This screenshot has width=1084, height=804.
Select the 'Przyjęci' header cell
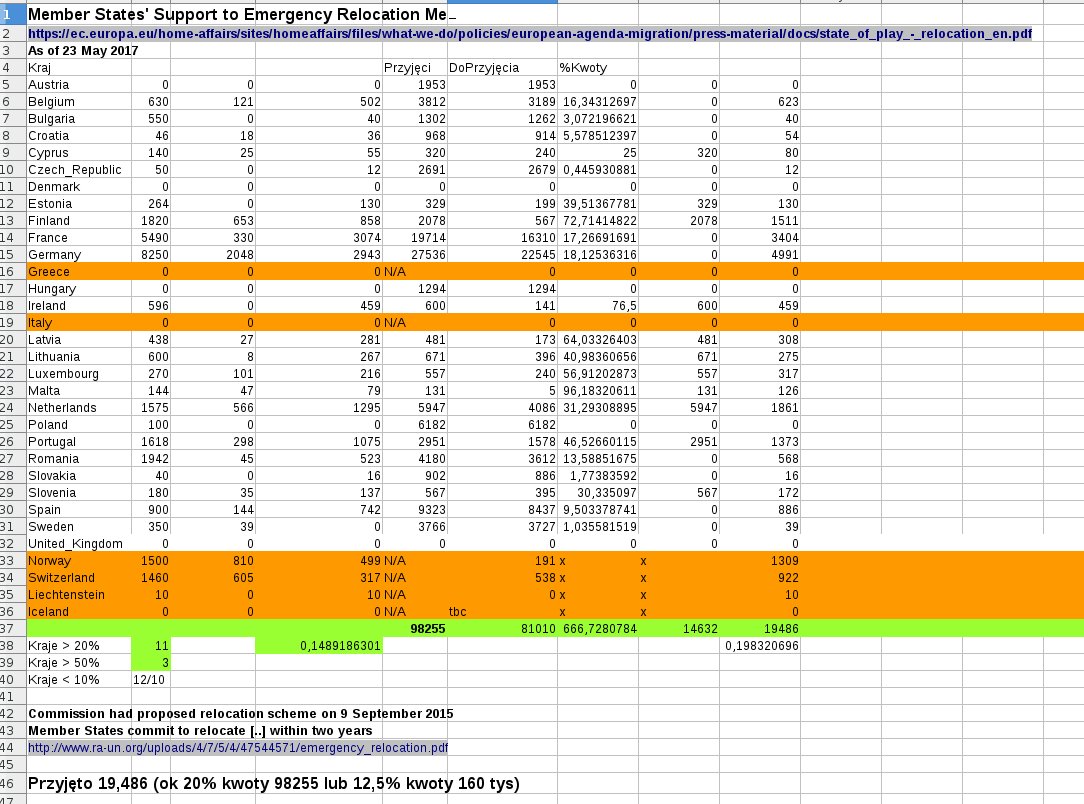pyautogui.click(x=415, y=68)
